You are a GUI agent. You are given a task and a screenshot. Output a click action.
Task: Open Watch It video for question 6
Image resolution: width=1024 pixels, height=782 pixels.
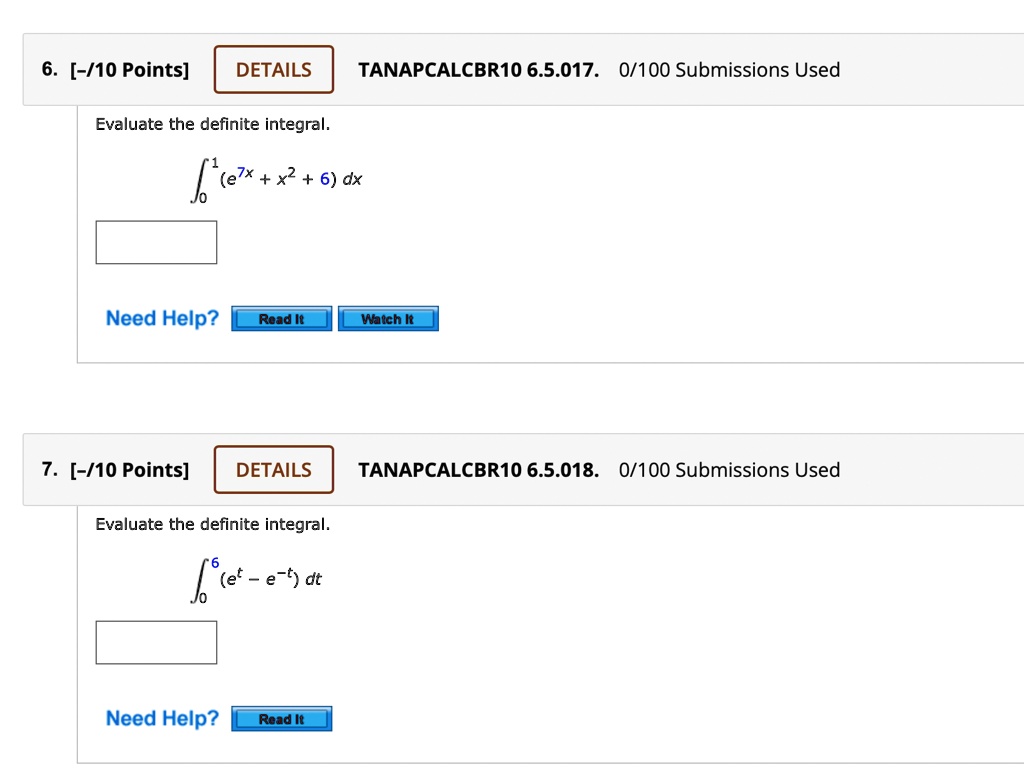388,319
